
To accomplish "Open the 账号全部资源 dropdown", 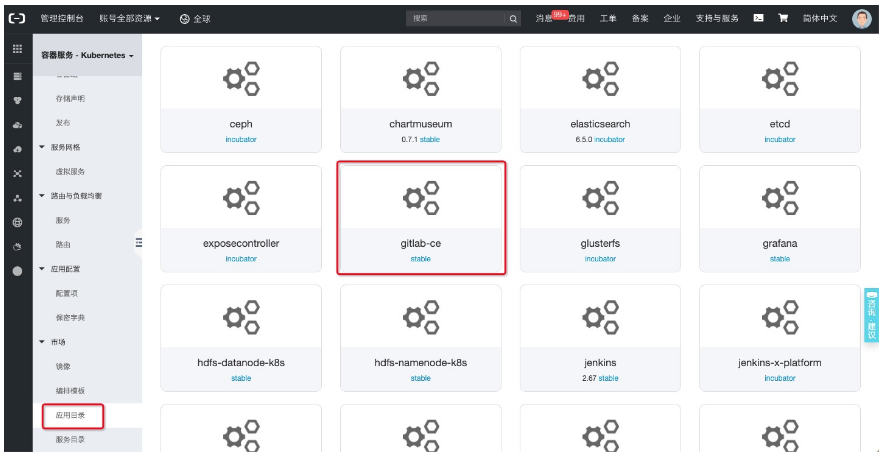I will pyautogui.click(x=130, y=19).
